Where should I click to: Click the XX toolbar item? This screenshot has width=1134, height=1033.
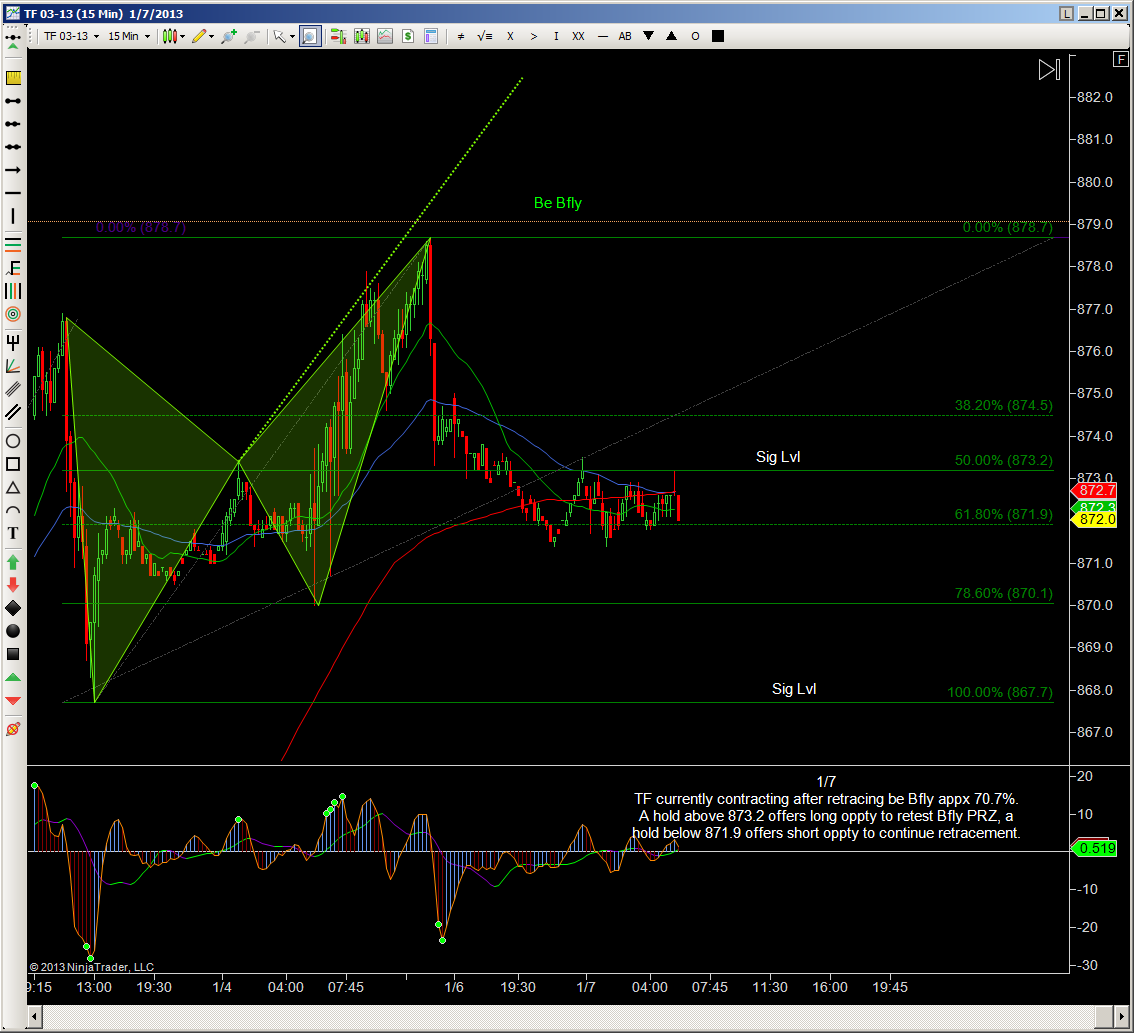click(578, 36)
